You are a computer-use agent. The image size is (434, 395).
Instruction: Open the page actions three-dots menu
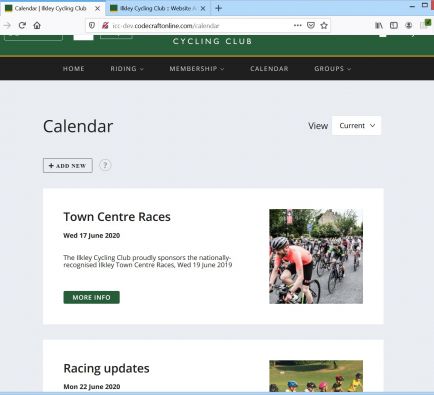(297, 25)
